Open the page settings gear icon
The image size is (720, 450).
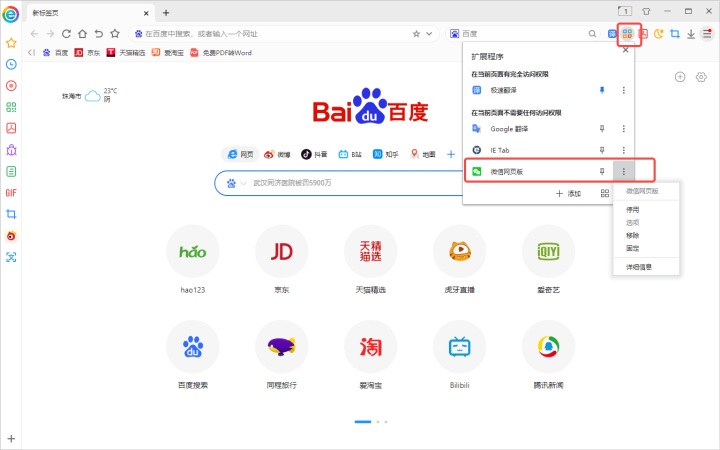pos(701,77)
